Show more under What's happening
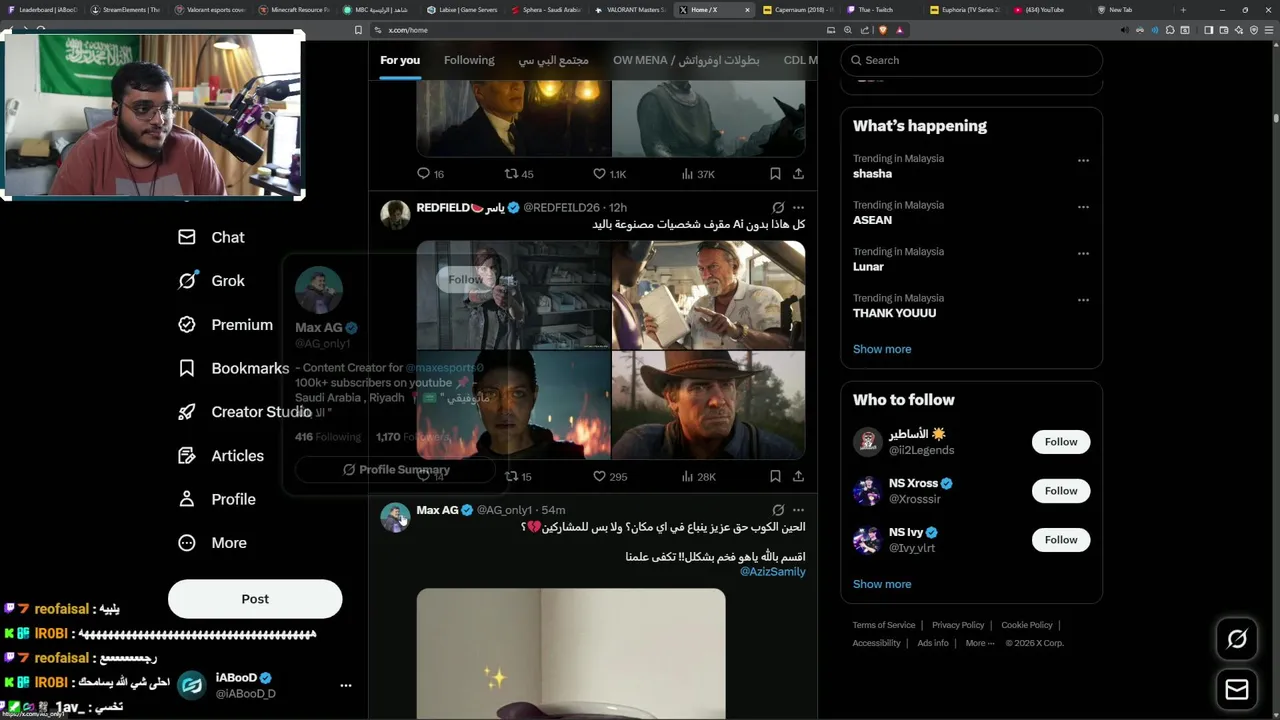Image resolution: width=1280 pixels, height=720 pixels. (x=882, y=349)
